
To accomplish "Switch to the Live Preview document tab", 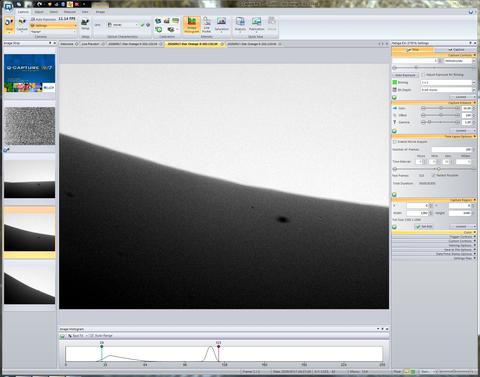I will (x=92, y=44).
